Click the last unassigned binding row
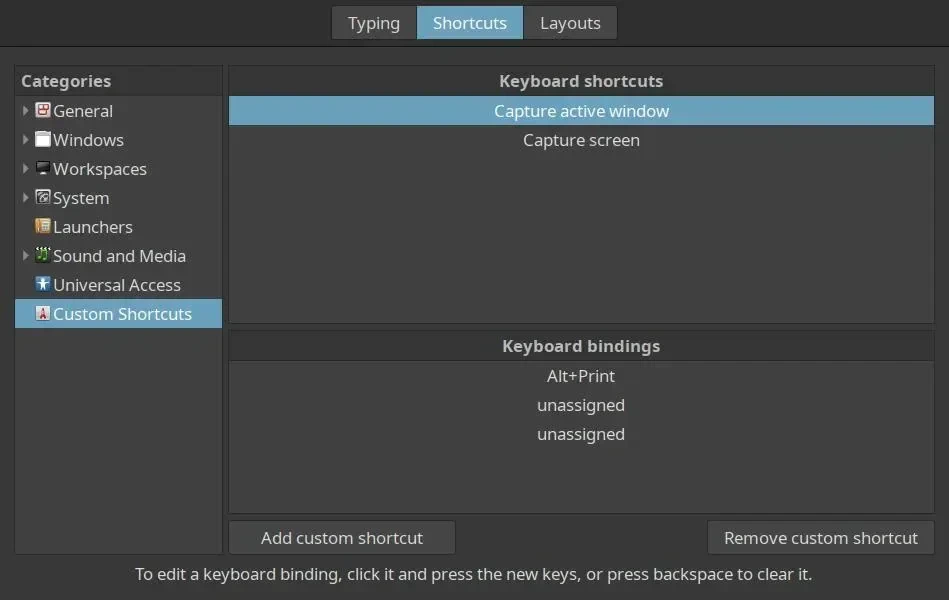 [x=581, y=434]
